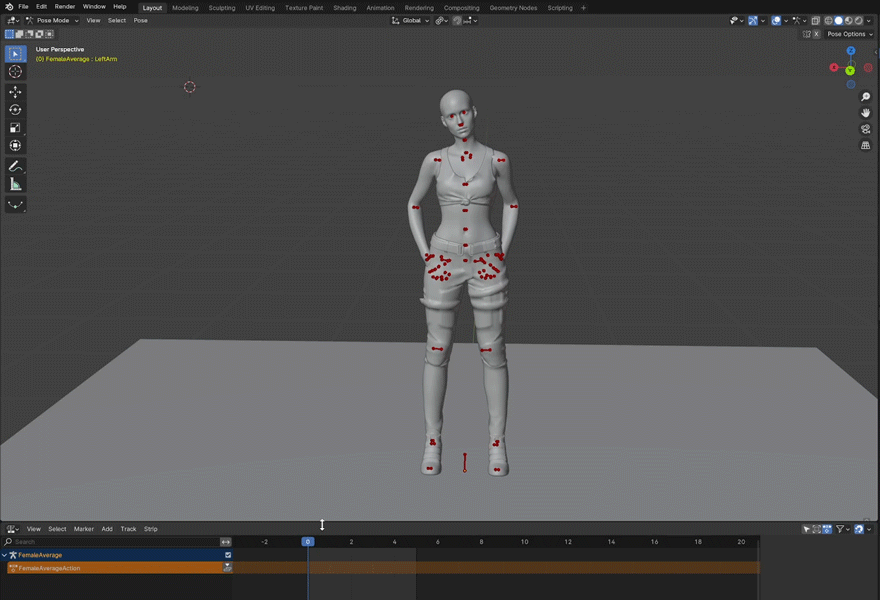Activate the Move tool
The image size is (880, 600).
15,92
